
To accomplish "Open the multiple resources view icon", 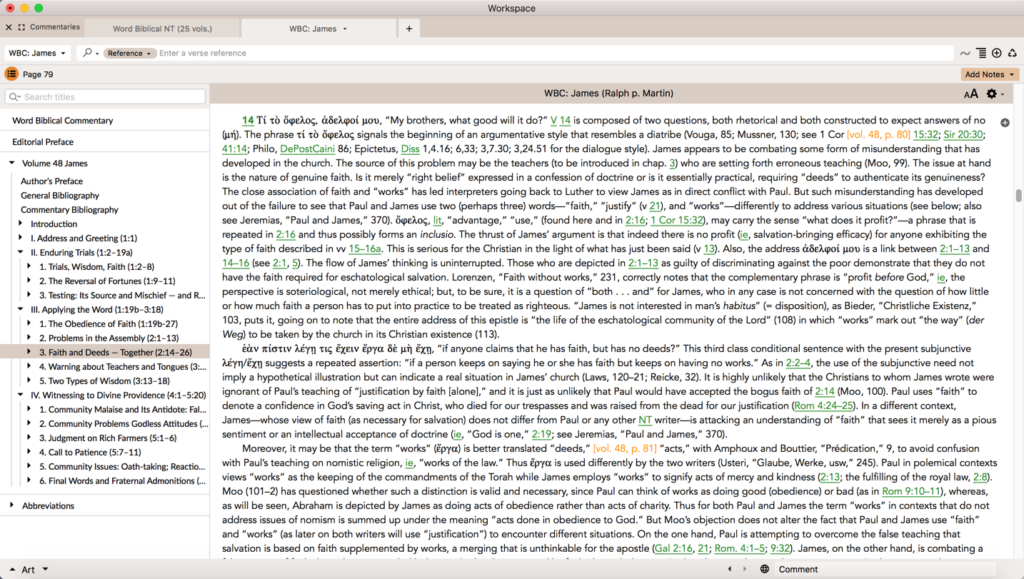I will click(x=981, y=52).
